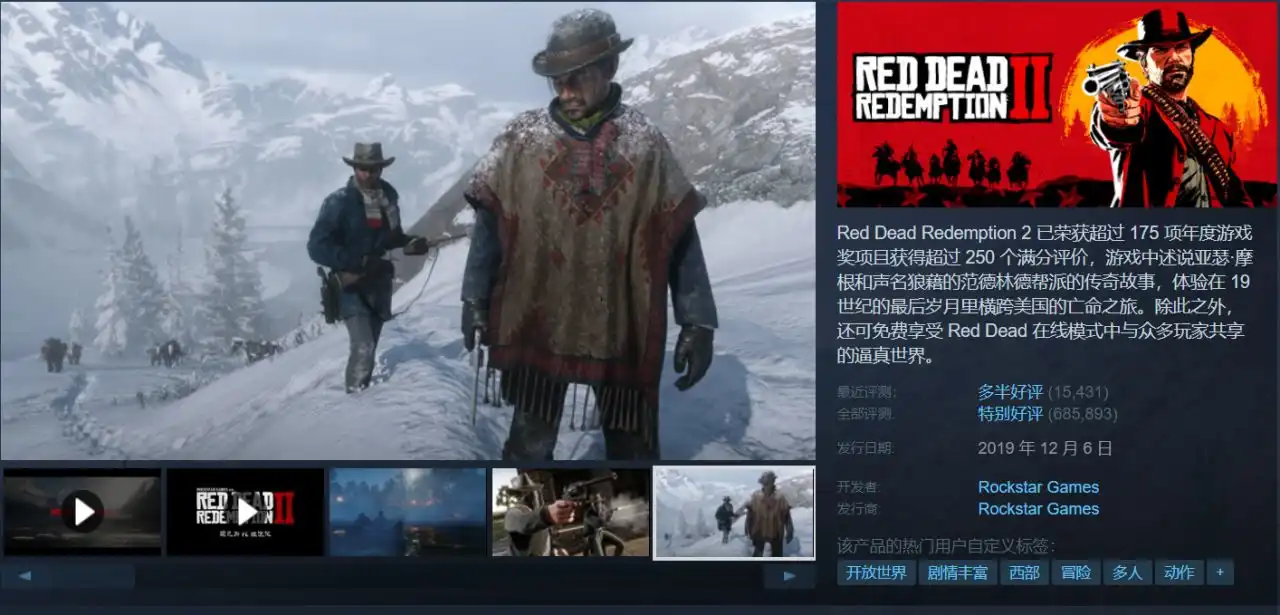Play the Red Dead Redemption II logo trailer
Image resolution: width=1280 pixels, height=615 pixels.
point(245,512)
